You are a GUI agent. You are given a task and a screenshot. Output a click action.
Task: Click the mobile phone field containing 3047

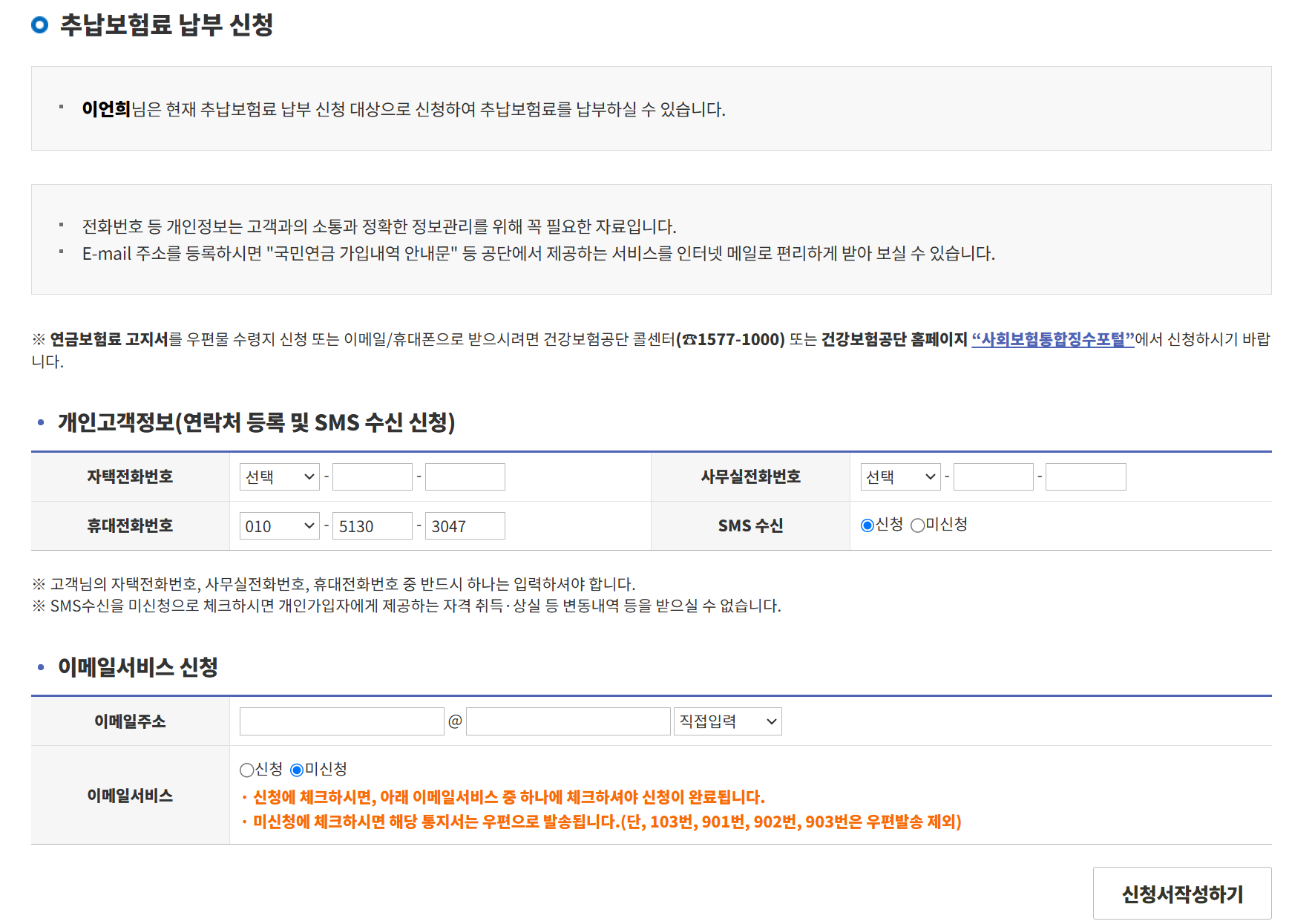(x=465, y=525)
